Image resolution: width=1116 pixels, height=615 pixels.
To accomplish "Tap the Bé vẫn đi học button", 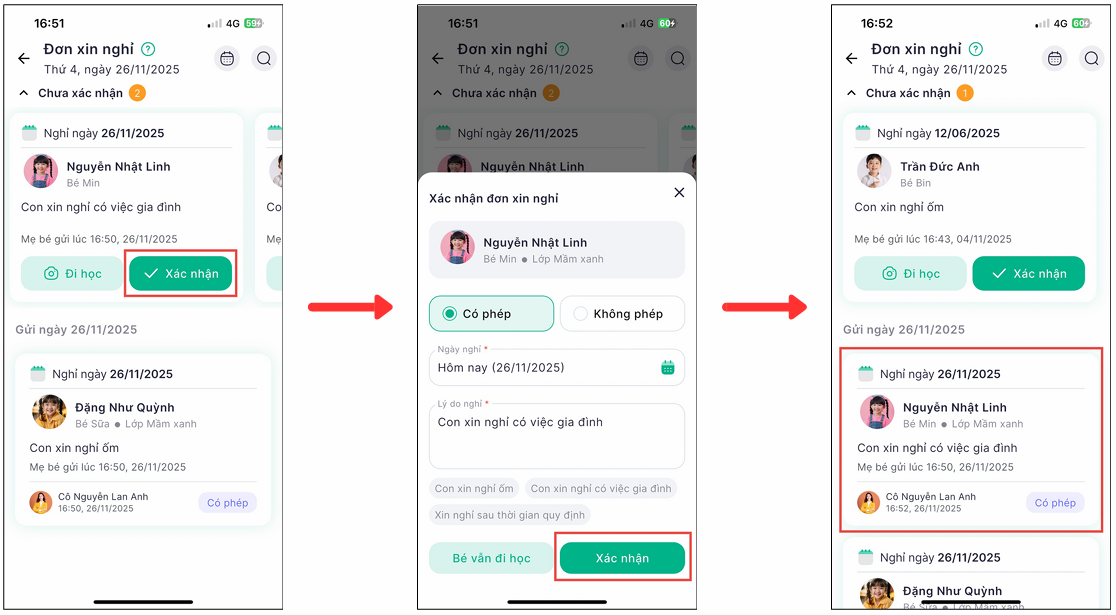I will click(x=491, y=558).
